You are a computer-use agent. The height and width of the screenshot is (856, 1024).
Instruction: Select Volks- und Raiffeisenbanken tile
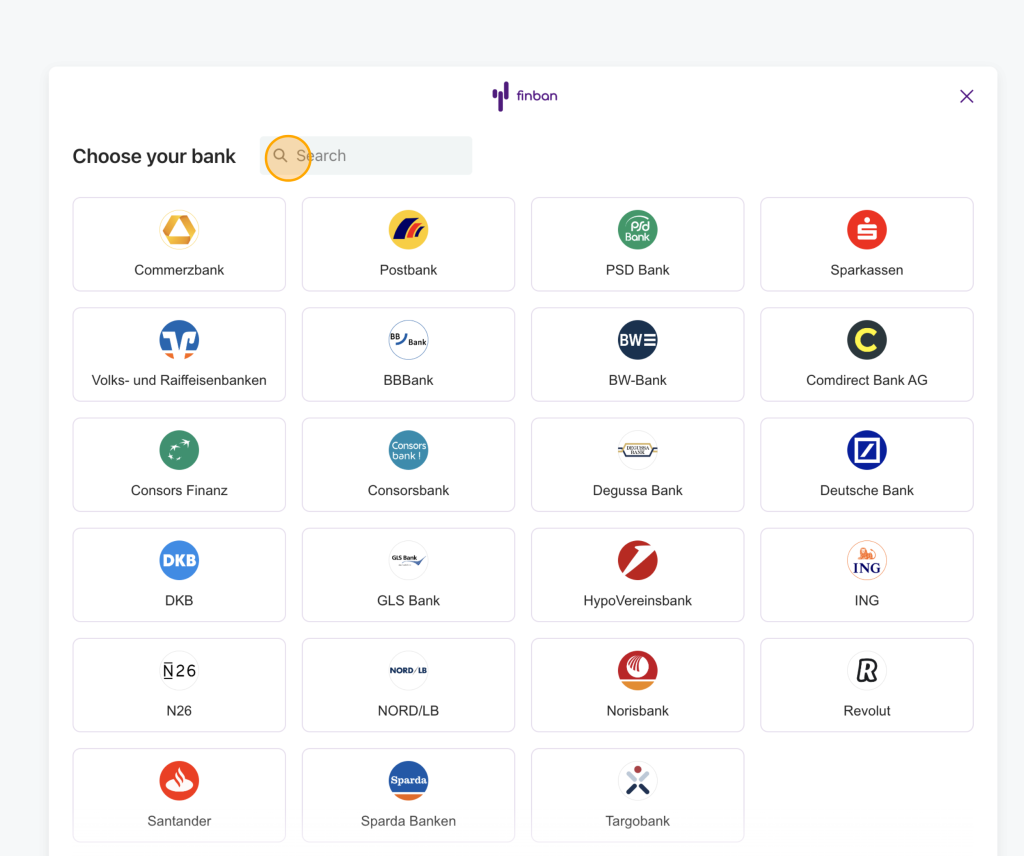[179, 354]
